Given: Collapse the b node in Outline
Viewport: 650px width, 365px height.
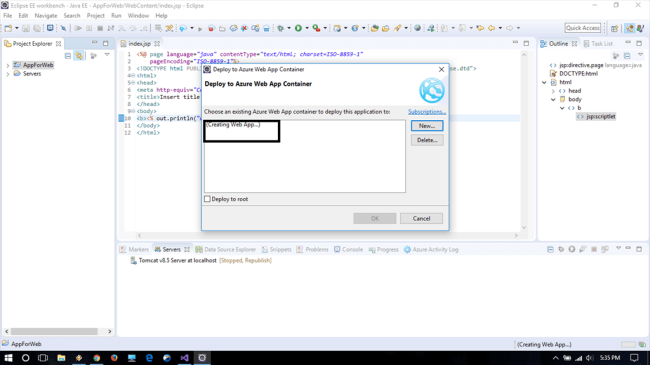Looking at the screenshot, I should [x=562, y=108].
